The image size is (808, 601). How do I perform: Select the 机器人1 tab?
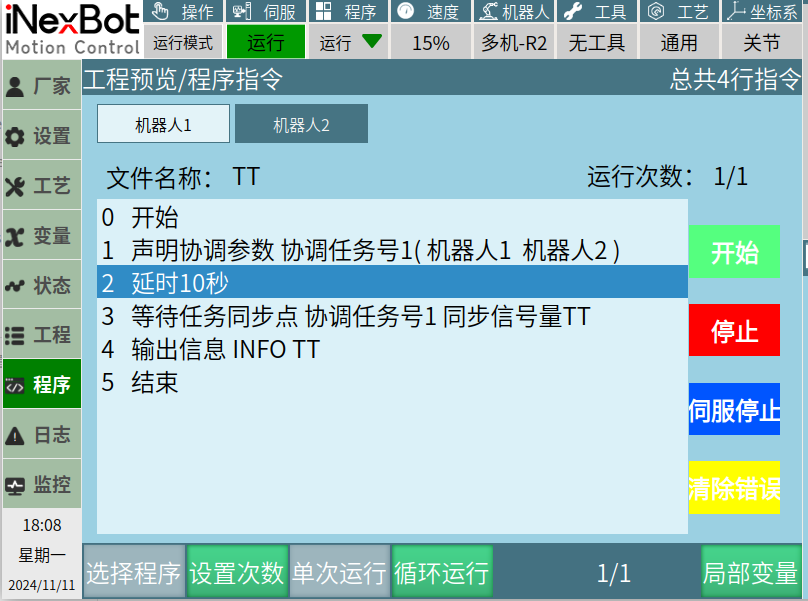point(163,125)
